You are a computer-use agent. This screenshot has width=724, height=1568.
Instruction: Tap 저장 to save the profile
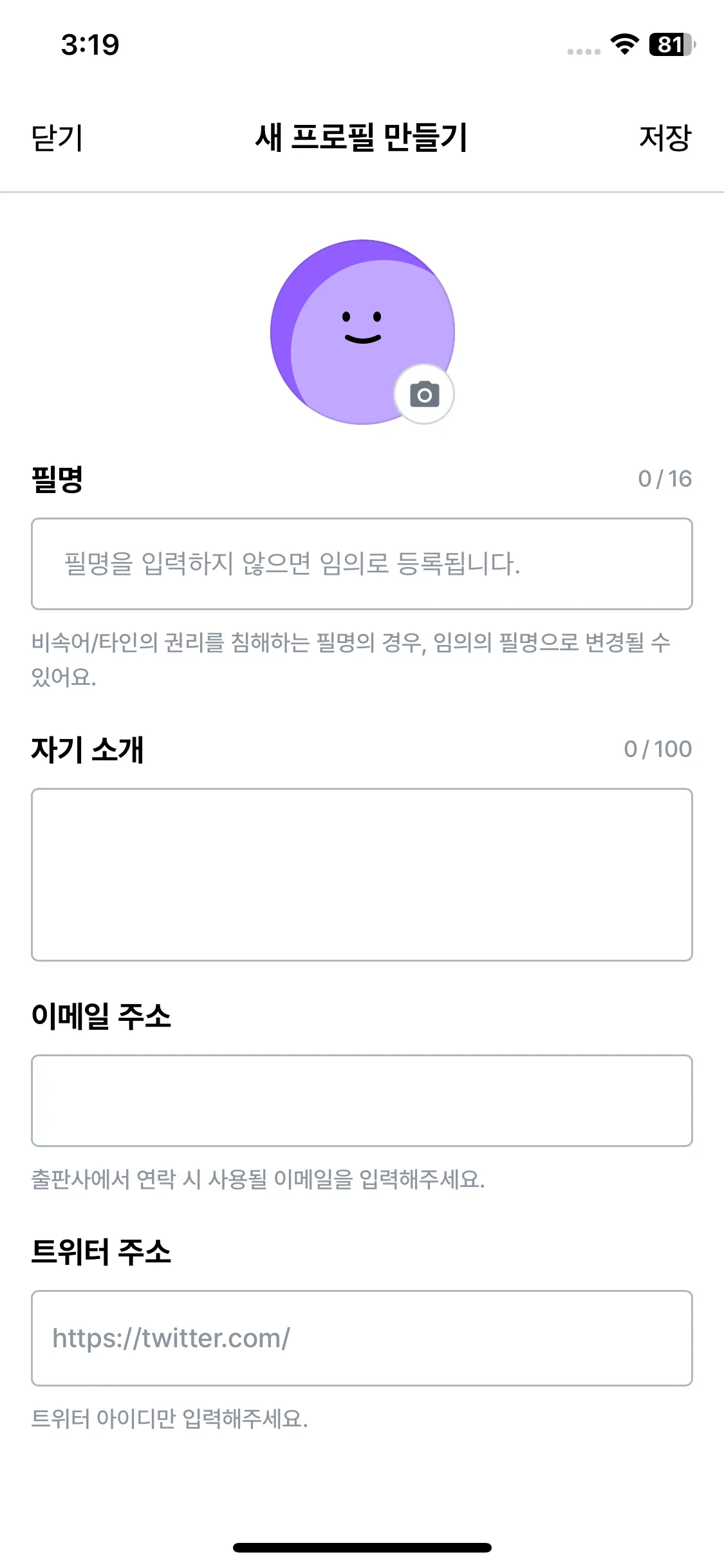click(664, 138)
